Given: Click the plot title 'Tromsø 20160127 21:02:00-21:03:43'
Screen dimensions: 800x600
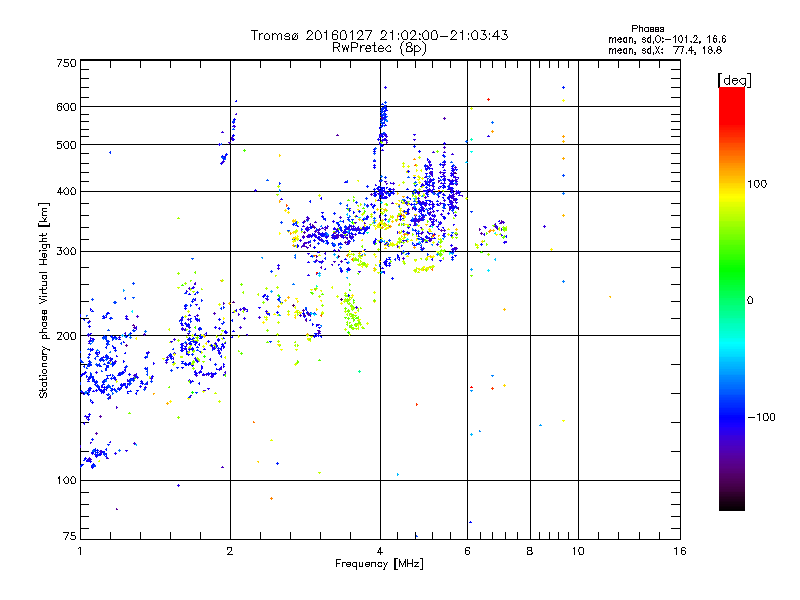Looking at the screenshot, I should tap(379, 35).
